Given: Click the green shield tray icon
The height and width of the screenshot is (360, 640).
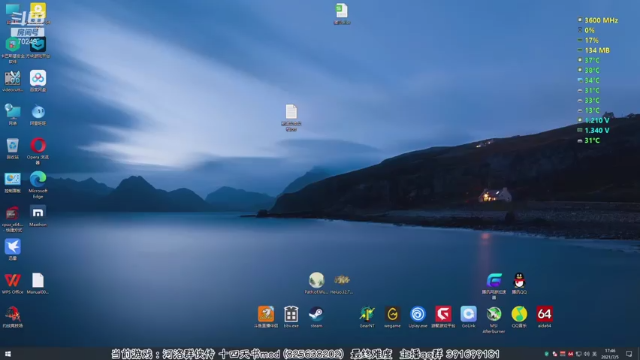Looking at the screenshot, I should [547, 354].
